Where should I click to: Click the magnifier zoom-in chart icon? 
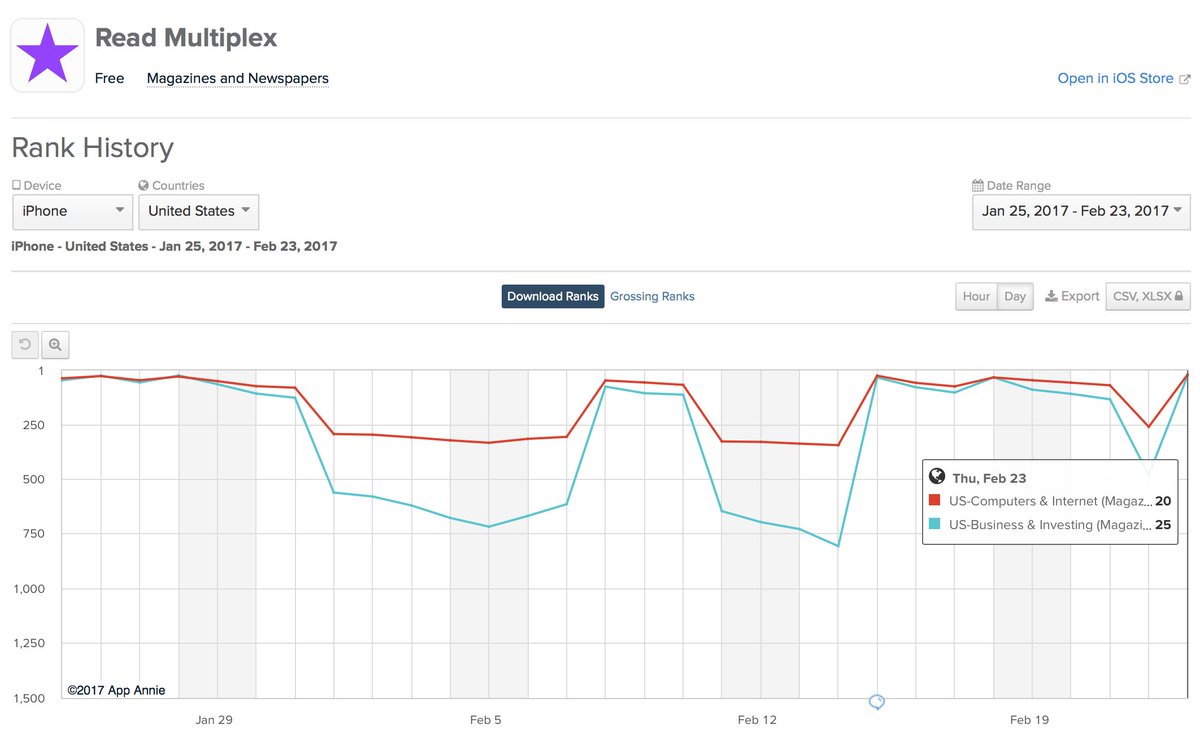[x=55, y=345]
